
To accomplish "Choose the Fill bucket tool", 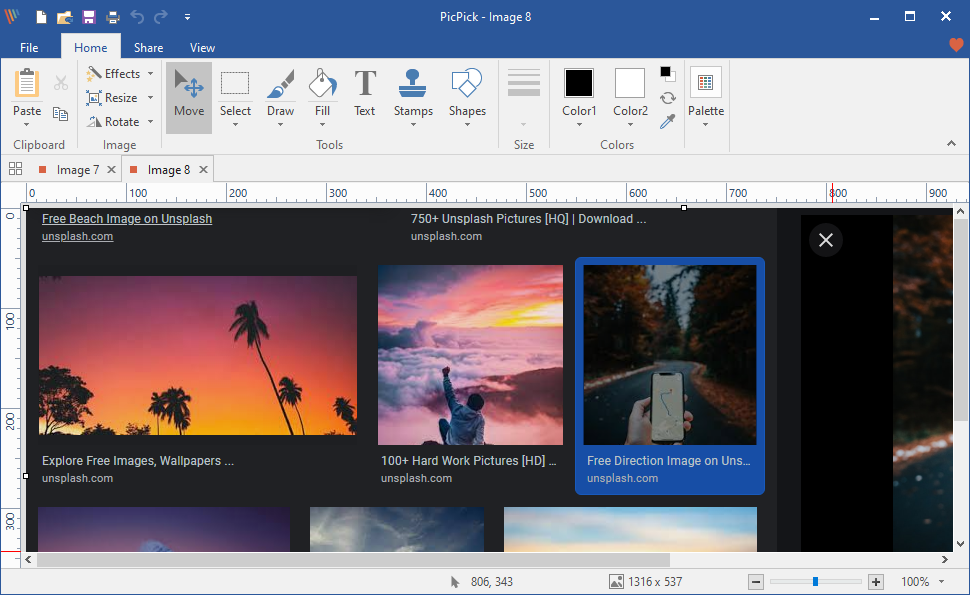I will (x=322, y=92).
